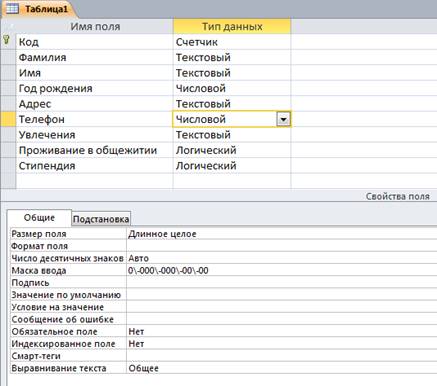Image resolution: width=437 pixels, height=386 pixels.
Task: Click the Имя поля column header
Action: click(x=95, y=26)
